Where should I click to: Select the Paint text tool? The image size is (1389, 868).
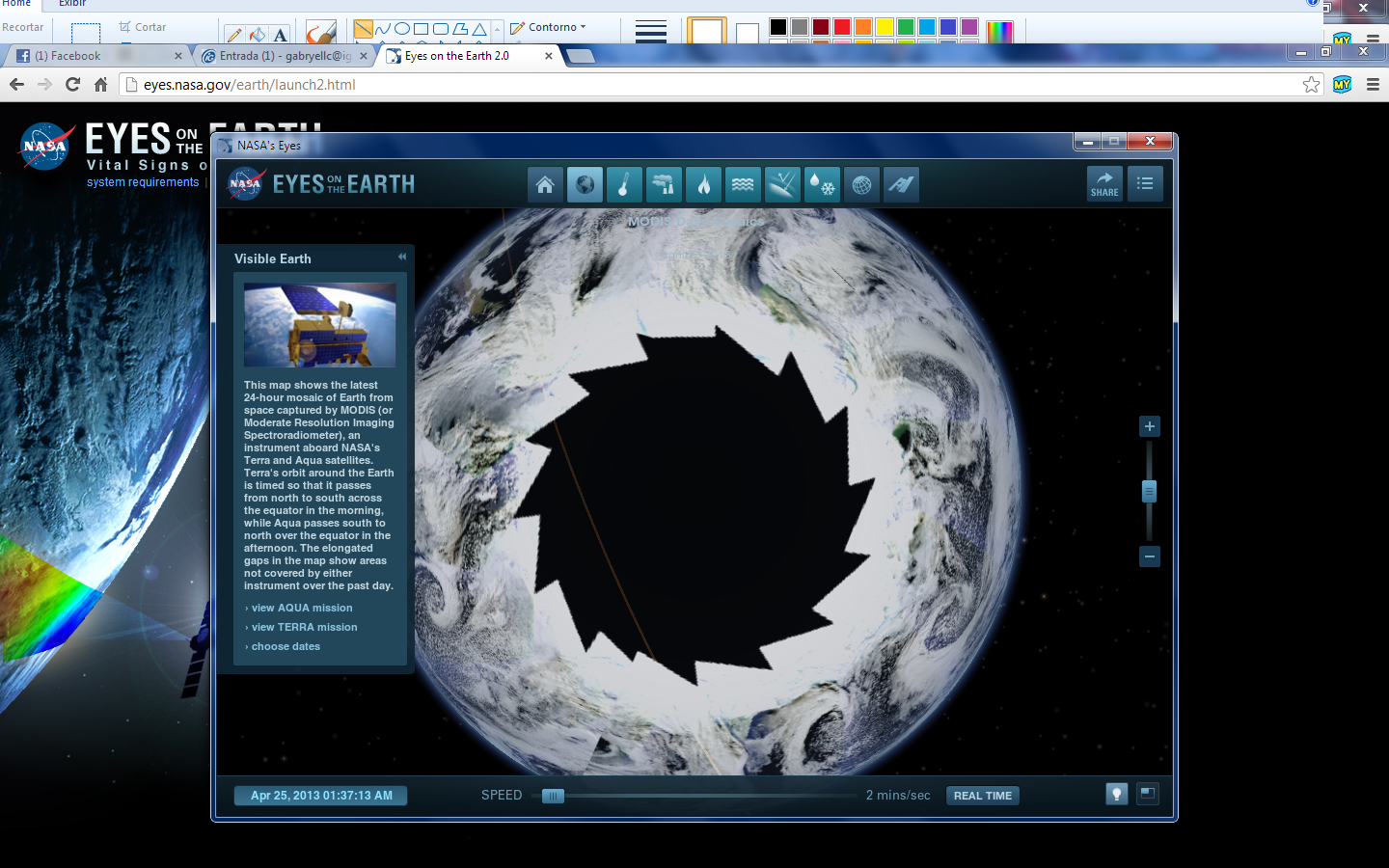point(280,35)
